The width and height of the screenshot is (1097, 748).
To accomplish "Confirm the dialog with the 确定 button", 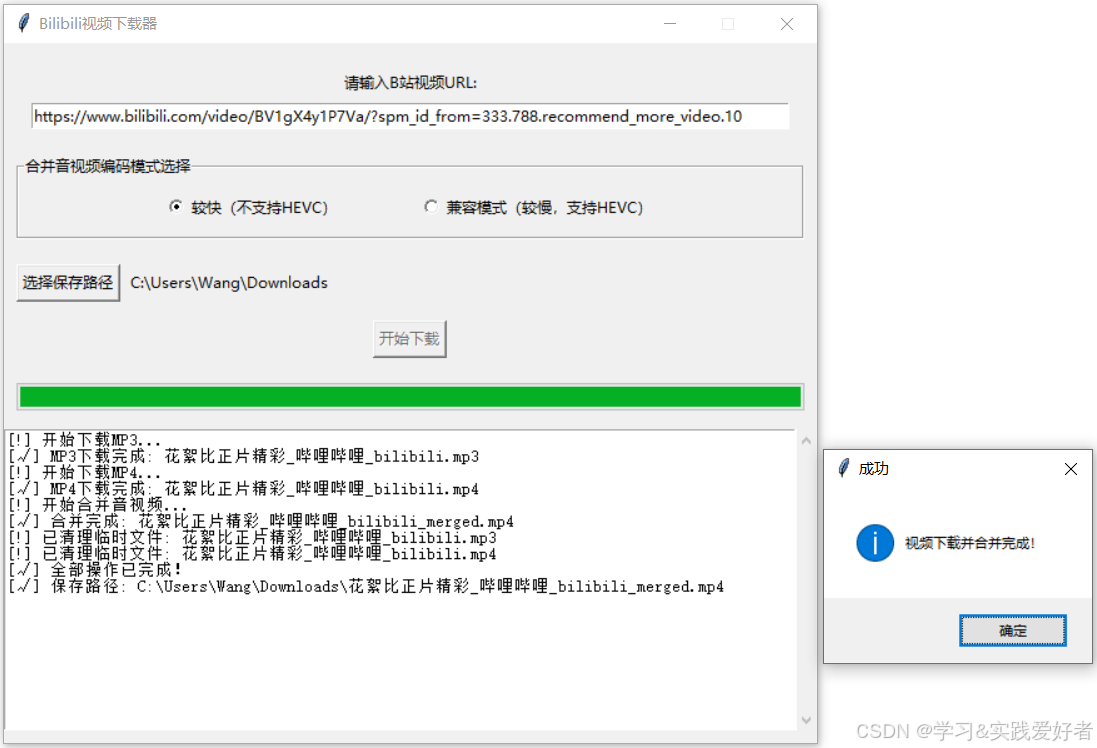I will 1012,630.
